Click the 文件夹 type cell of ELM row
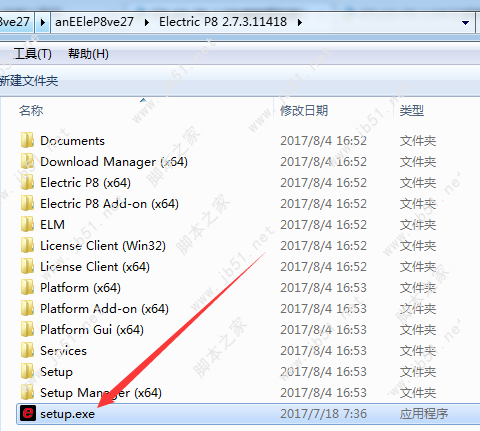Screen dimensions: 480x431 418,225
